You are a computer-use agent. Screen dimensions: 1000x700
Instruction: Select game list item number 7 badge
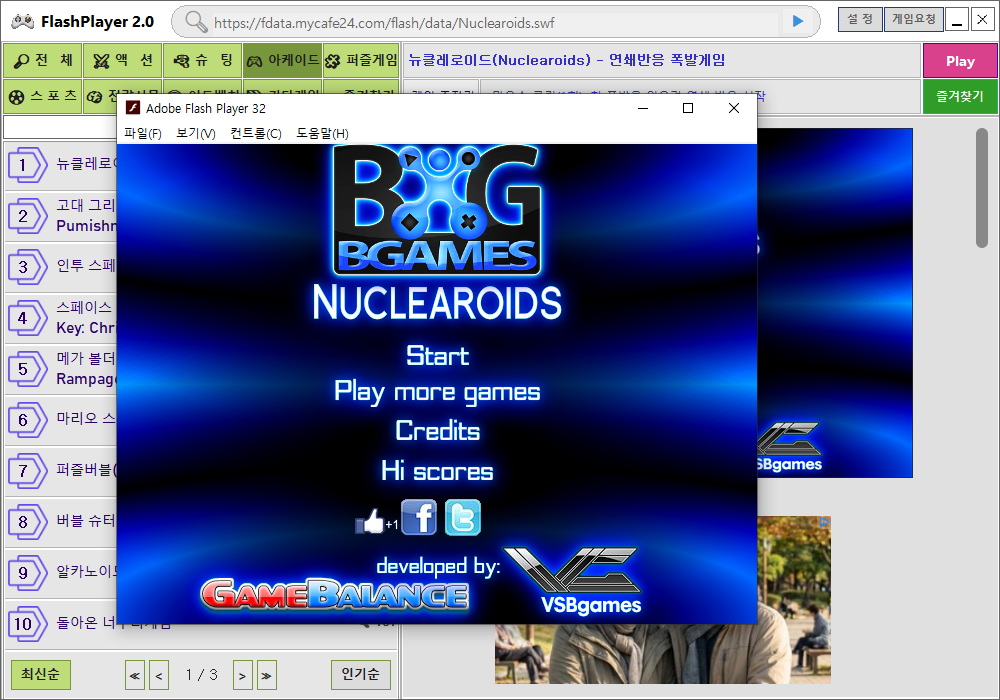point(27,471)
